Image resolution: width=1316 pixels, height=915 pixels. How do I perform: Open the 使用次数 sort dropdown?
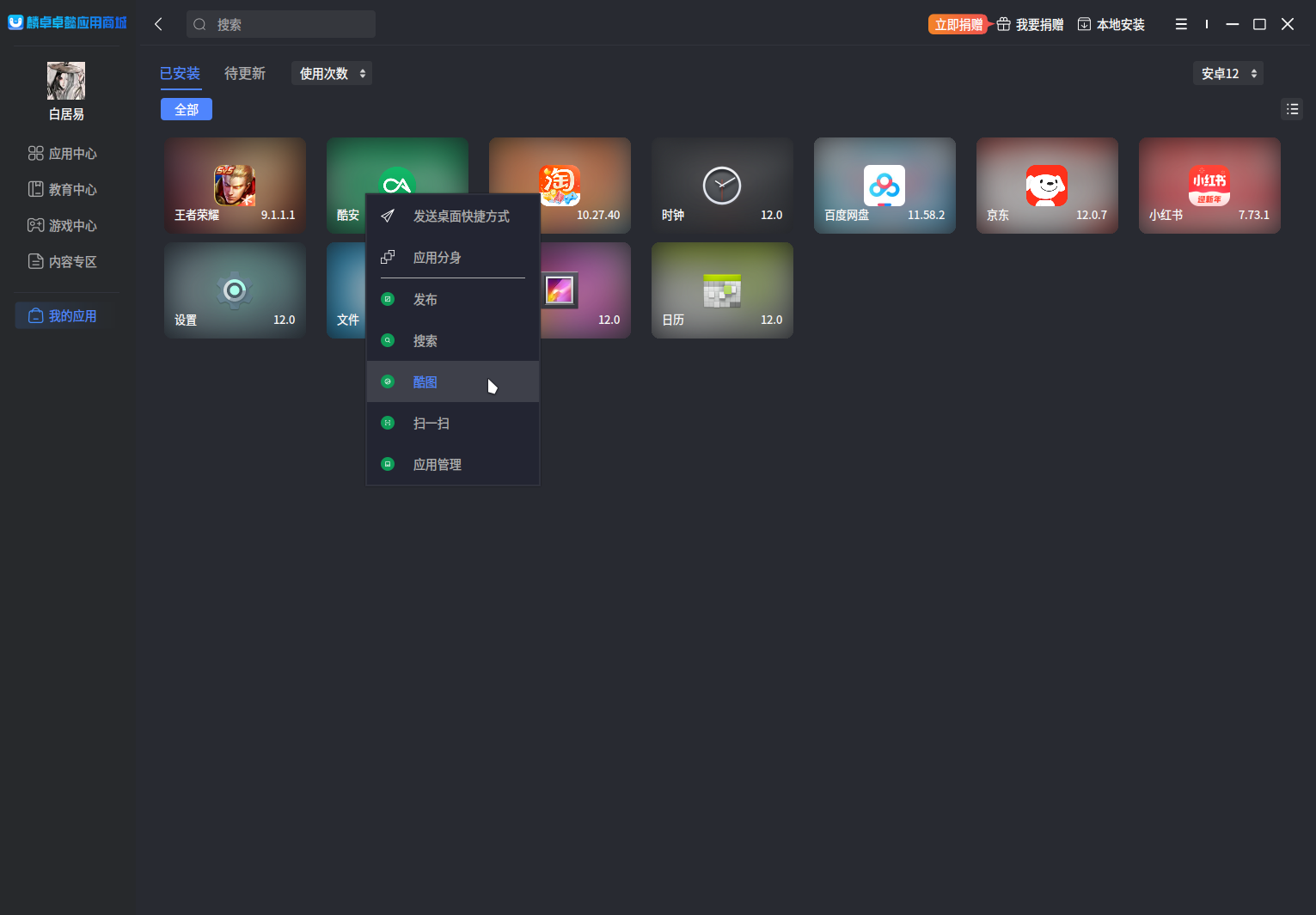[x=332, y=74]
